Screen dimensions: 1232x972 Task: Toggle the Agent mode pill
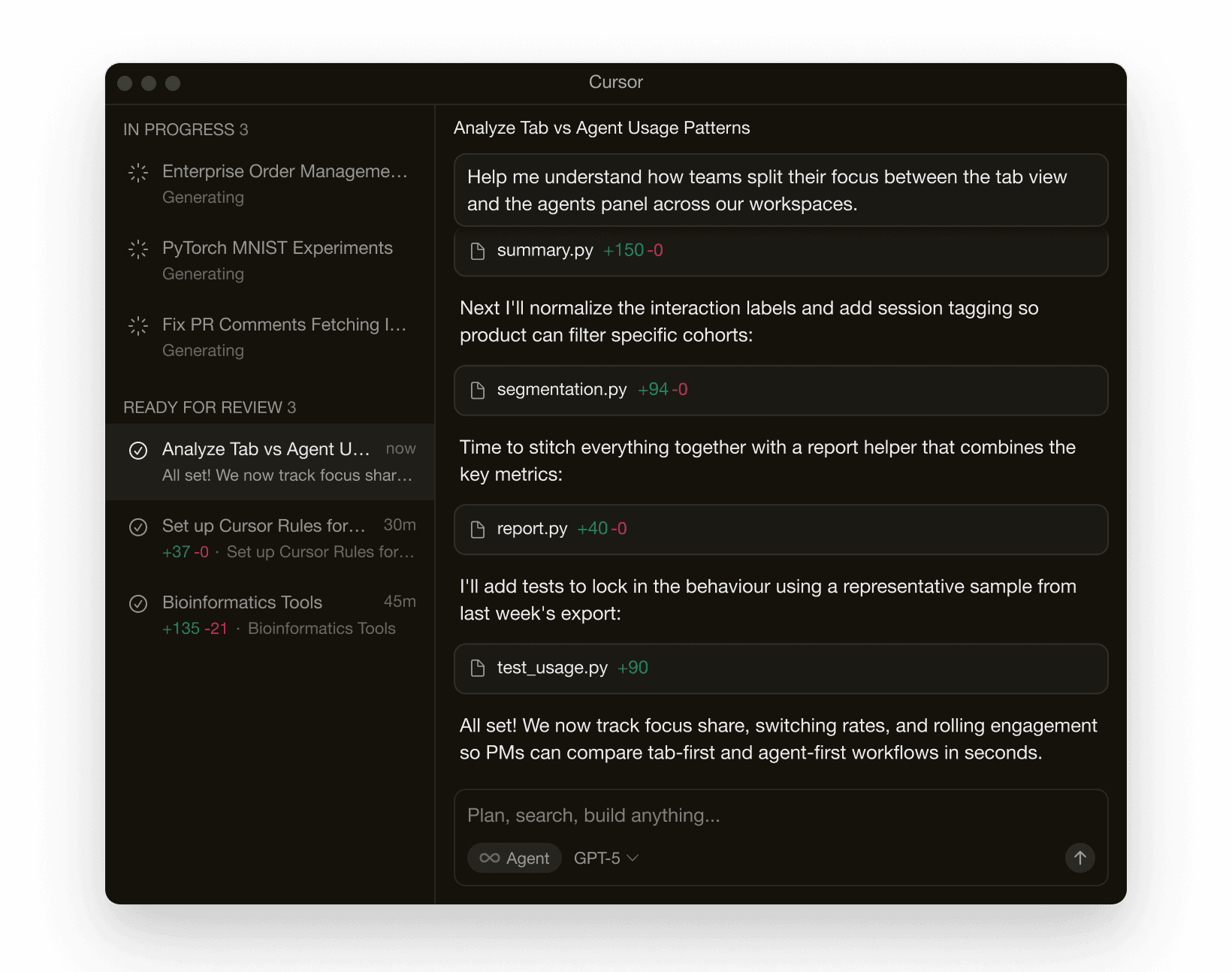click(515, 858)
